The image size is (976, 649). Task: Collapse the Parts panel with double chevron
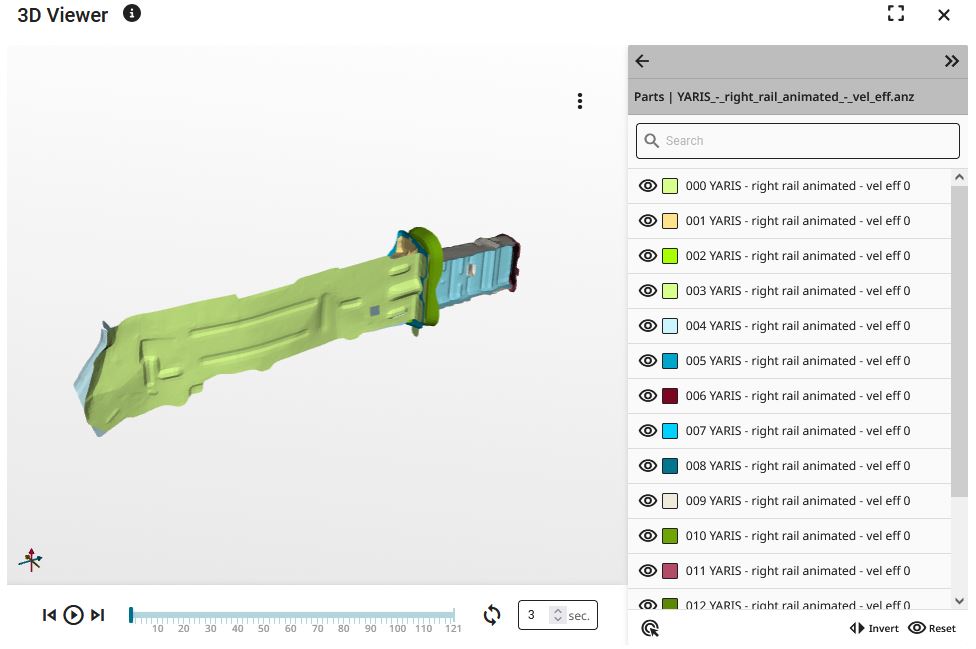(x=951, y=61)
